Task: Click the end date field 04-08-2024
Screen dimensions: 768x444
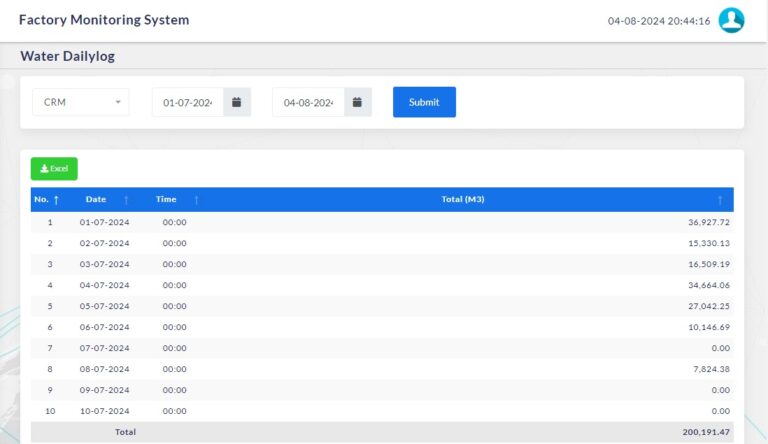Action: 308,102
